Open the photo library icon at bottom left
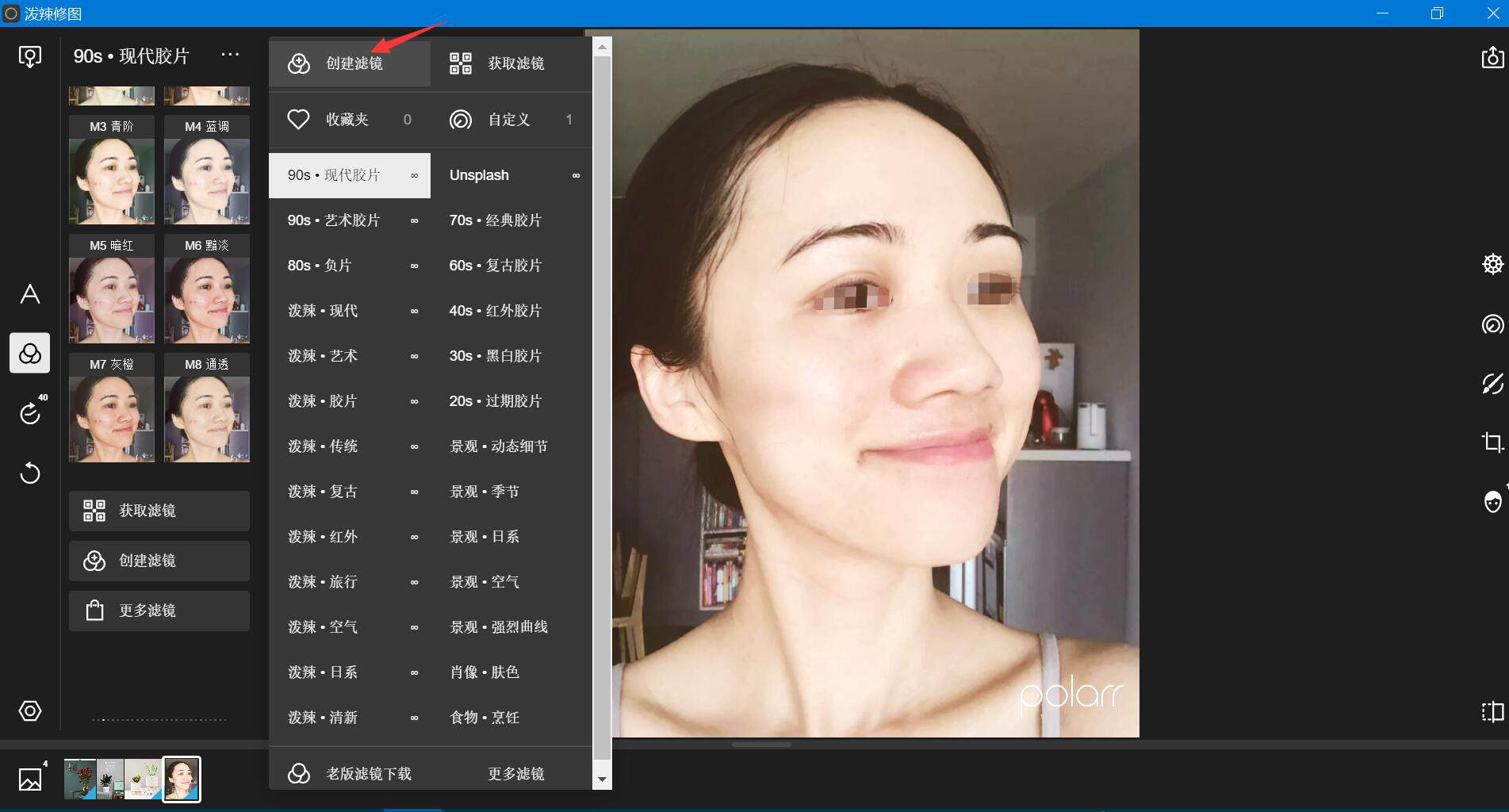 pyautogui.click(x=31, y=779)
